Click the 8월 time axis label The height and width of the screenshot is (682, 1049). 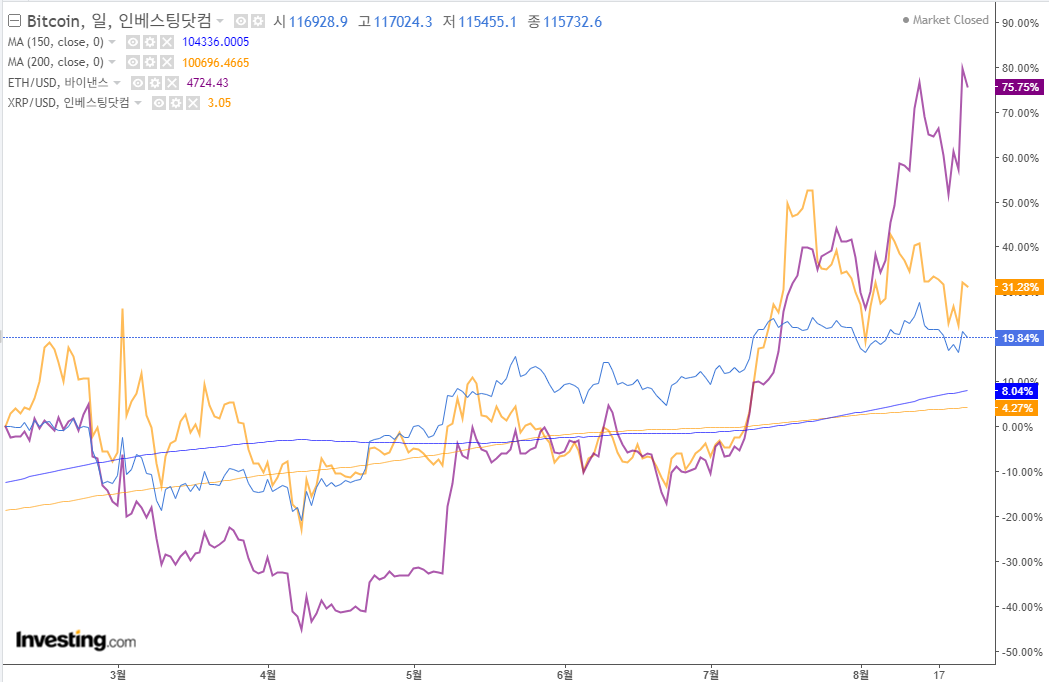(862, 674)
